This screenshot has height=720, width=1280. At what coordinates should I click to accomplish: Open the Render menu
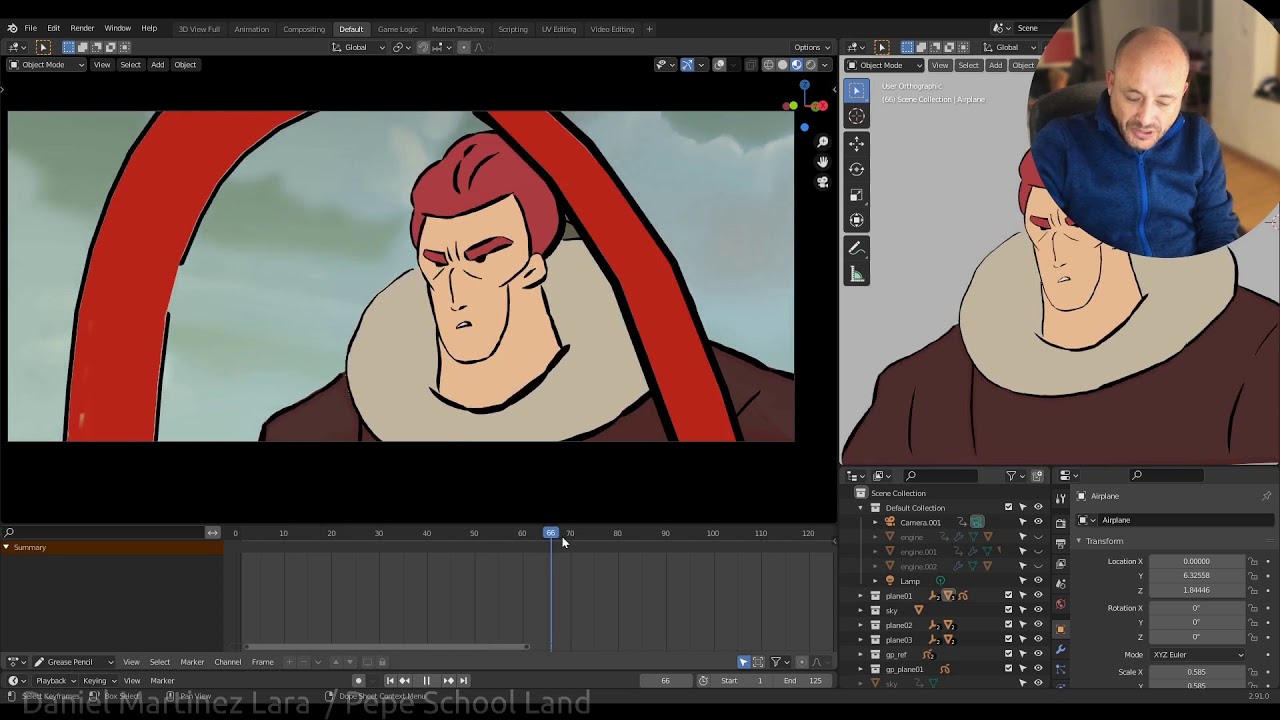[x=82, y=28]
